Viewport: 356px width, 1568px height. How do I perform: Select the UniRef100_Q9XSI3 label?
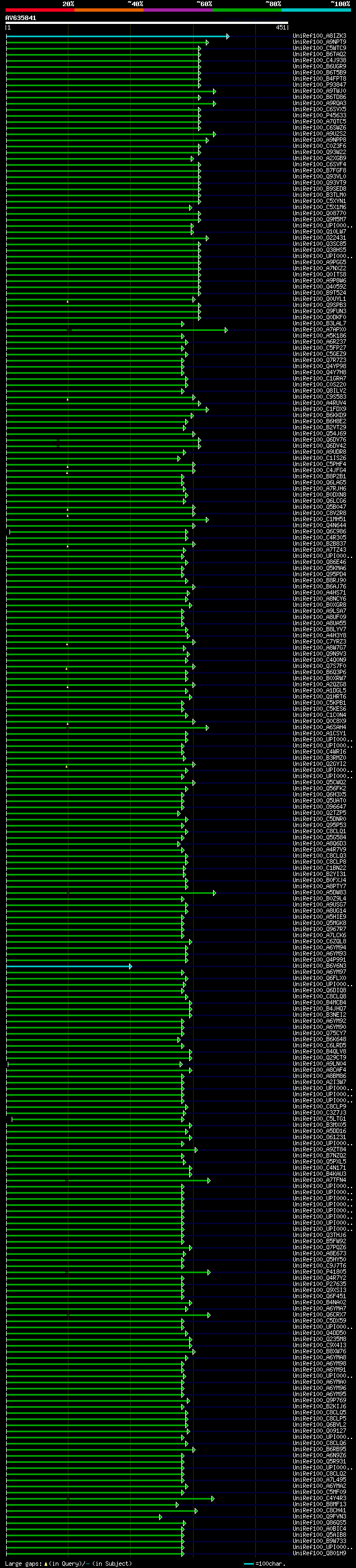coord(319,1290)
